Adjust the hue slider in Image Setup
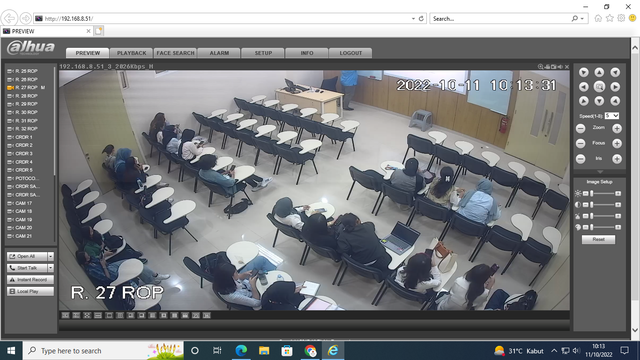This screenshot has height=360, width=640. click(x=602, y=227)
